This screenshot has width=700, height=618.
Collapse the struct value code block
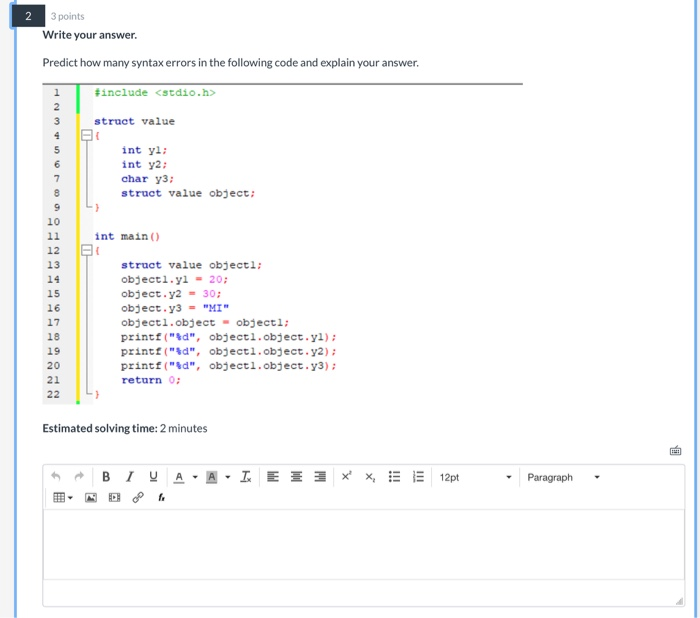pos(87,135)
